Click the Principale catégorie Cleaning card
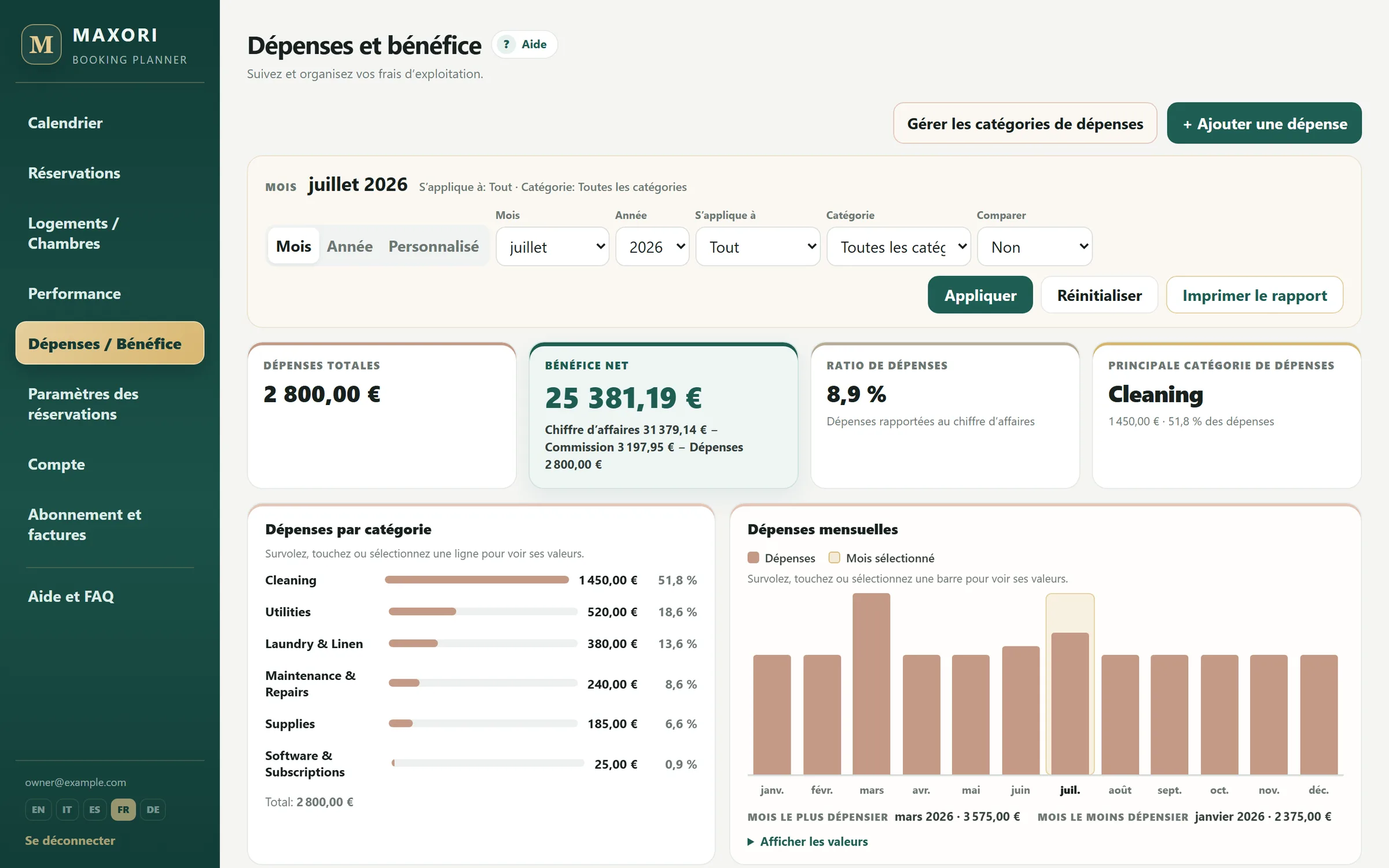The width and height of the screenshot is (1389, 868). pos(1226,415)
